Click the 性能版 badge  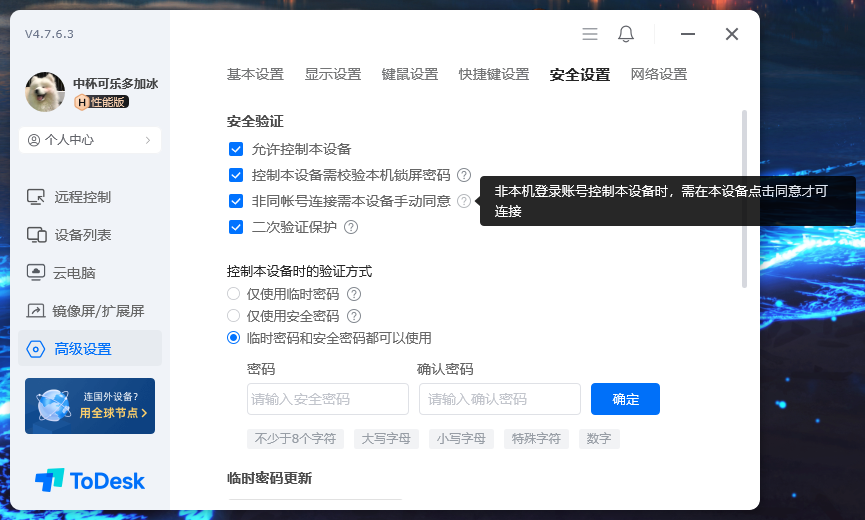102,102
